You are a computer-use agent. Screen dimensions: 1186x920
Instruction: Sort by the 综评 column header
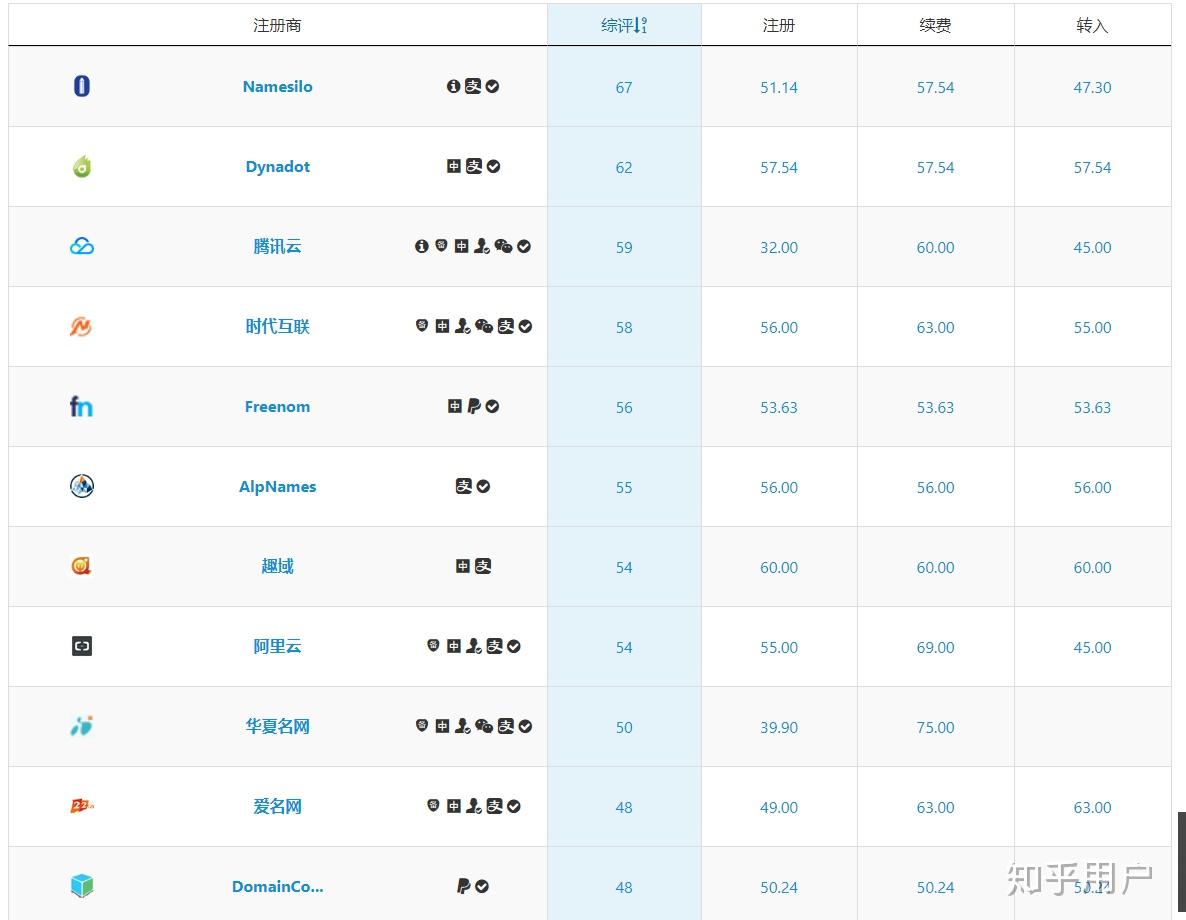click(624, 25)
